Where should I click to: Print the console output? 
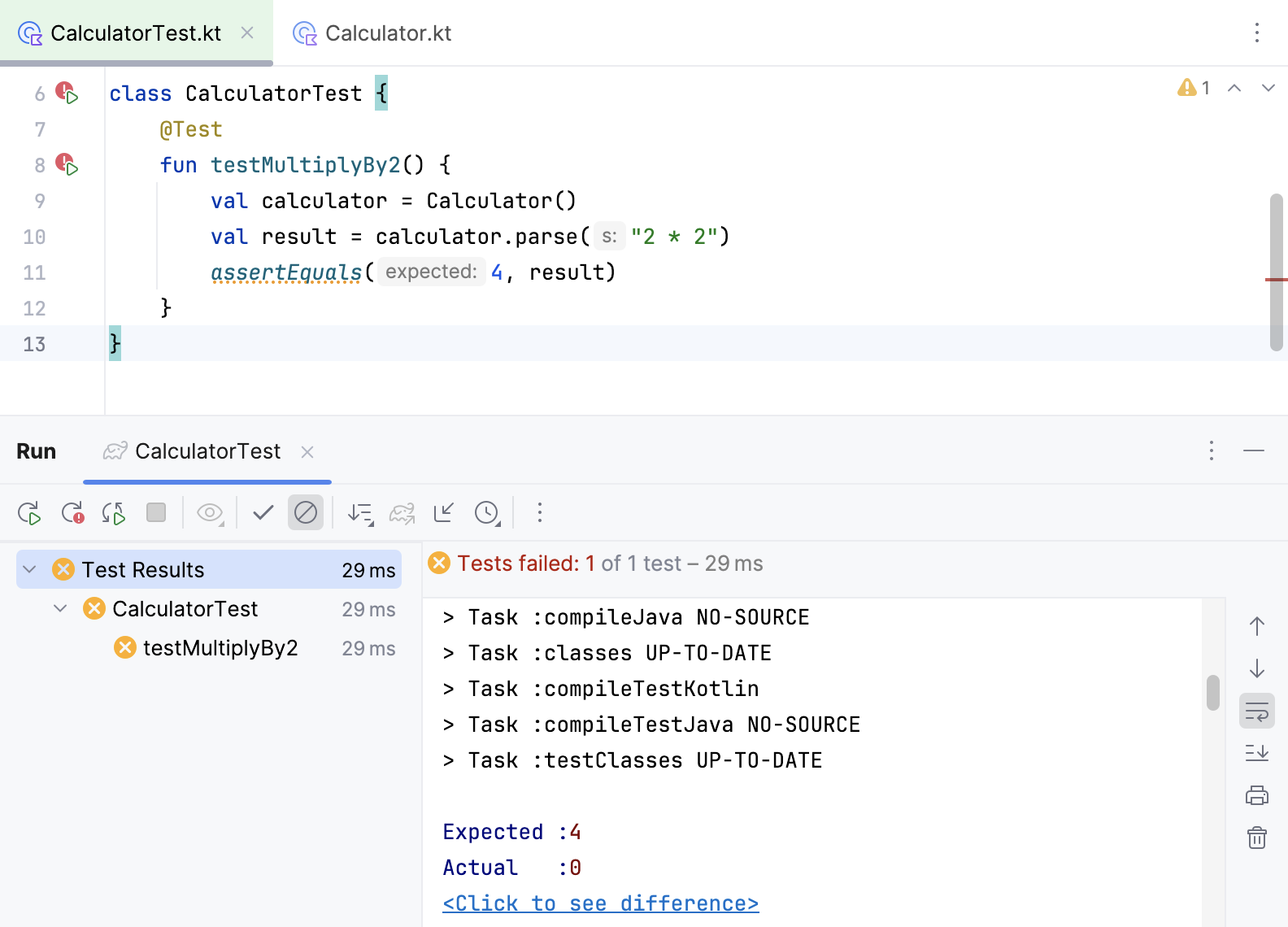1256,795
